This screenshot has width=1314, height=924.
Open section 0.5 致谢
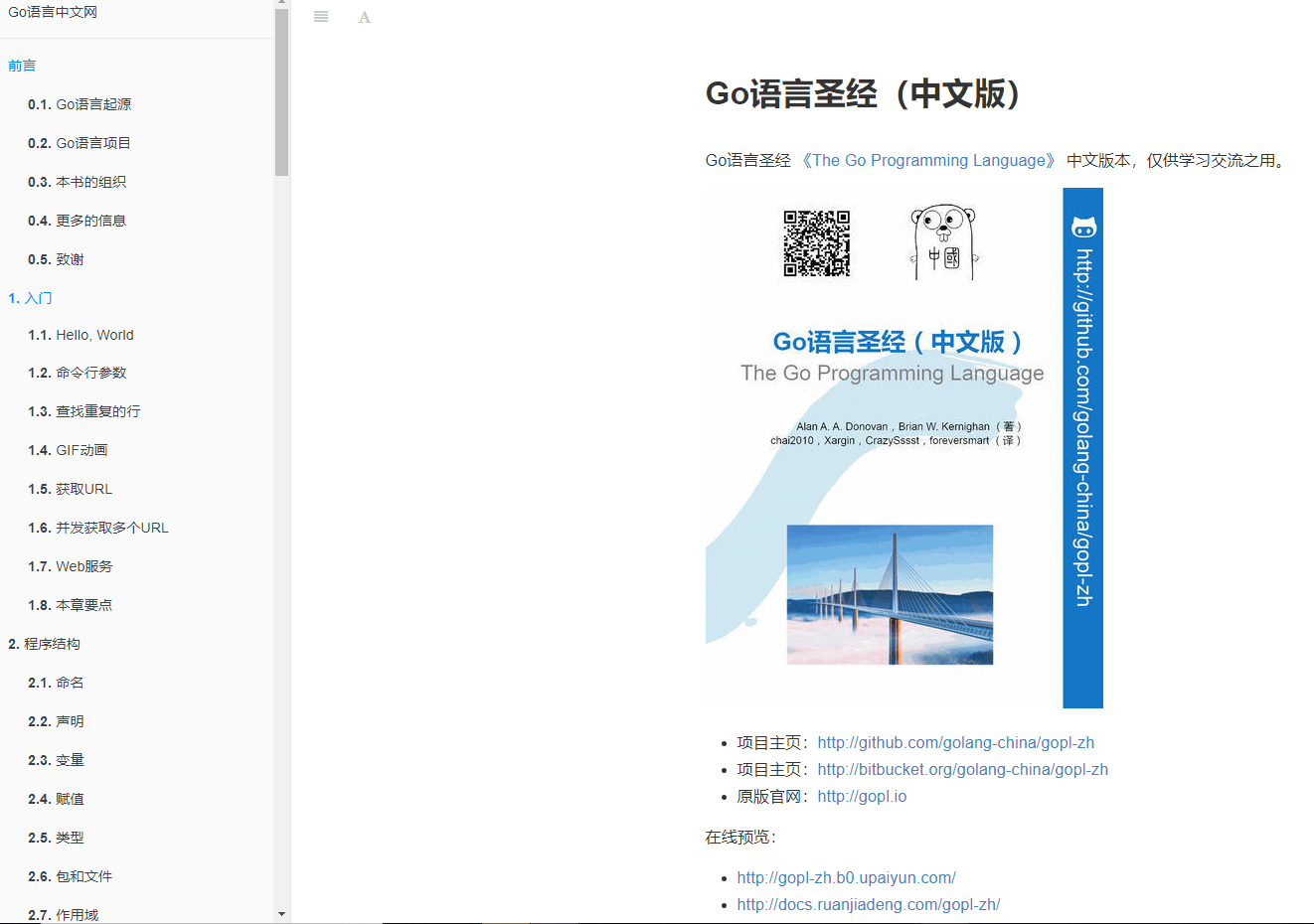(57, 259)
